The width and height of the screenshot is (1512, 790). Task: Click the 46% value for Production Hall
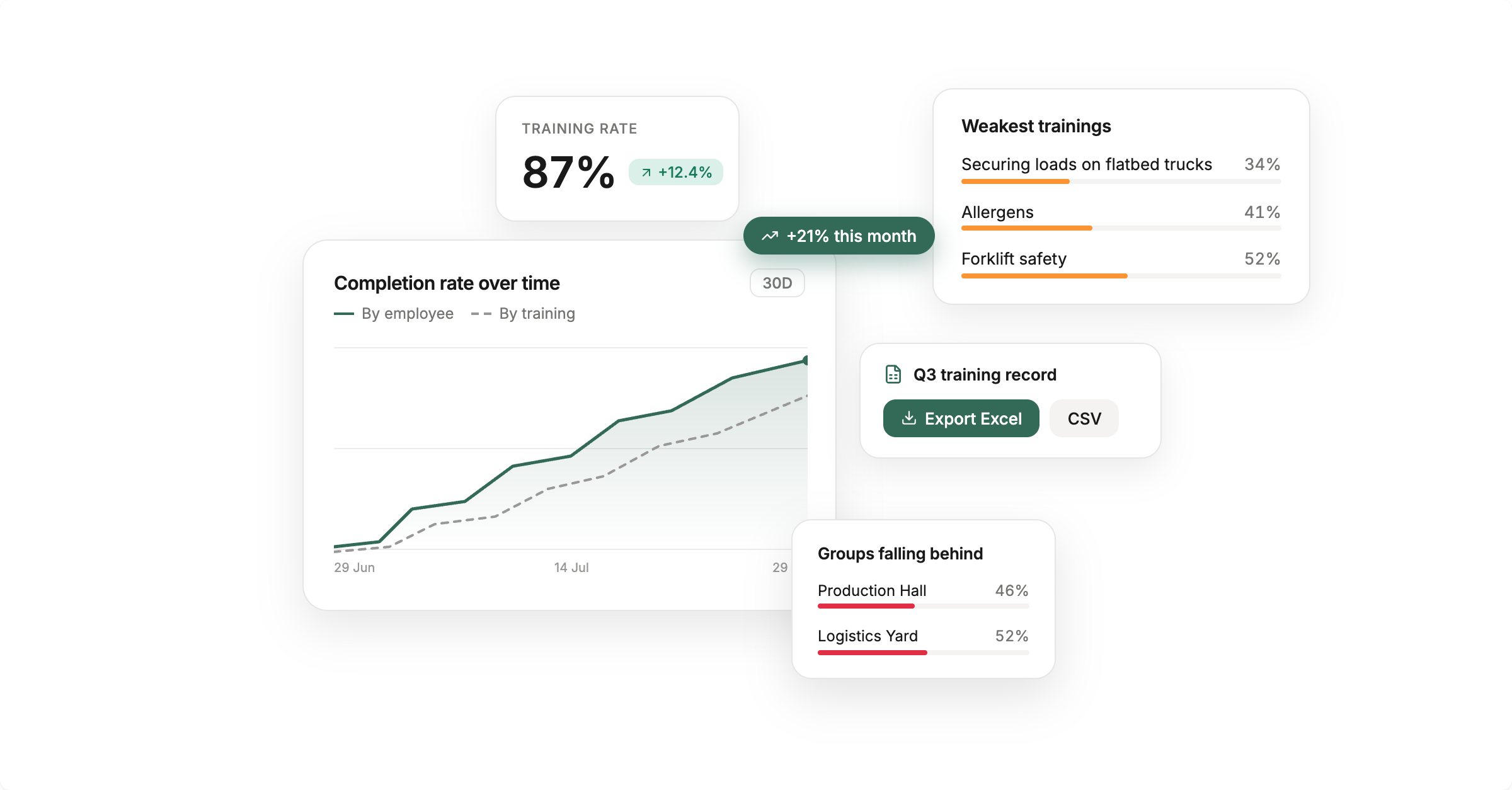tap(1012, 591)
